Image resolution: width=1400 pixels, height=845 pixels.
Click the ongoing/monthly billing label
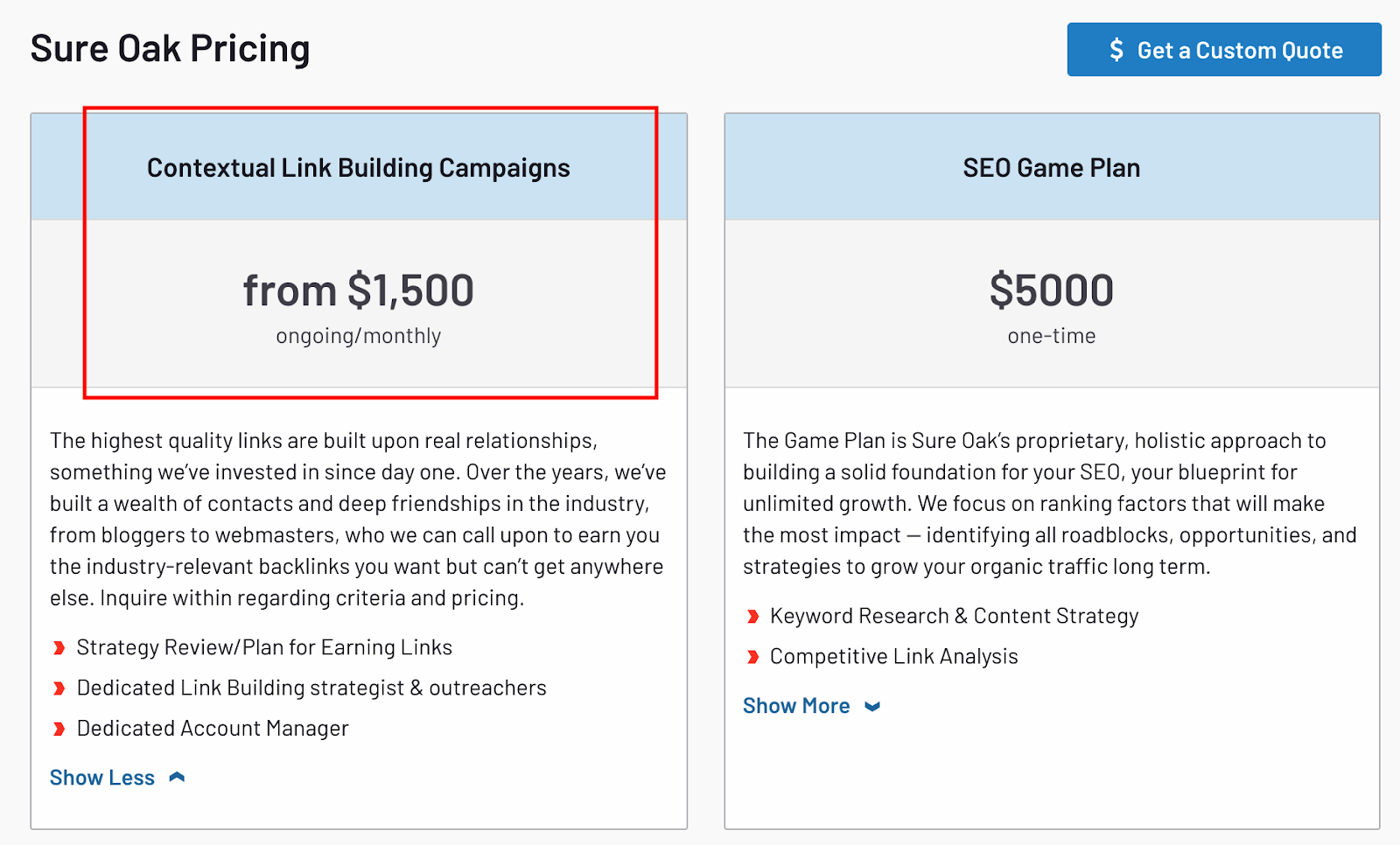pyautogui.click(x=358, y=336)
